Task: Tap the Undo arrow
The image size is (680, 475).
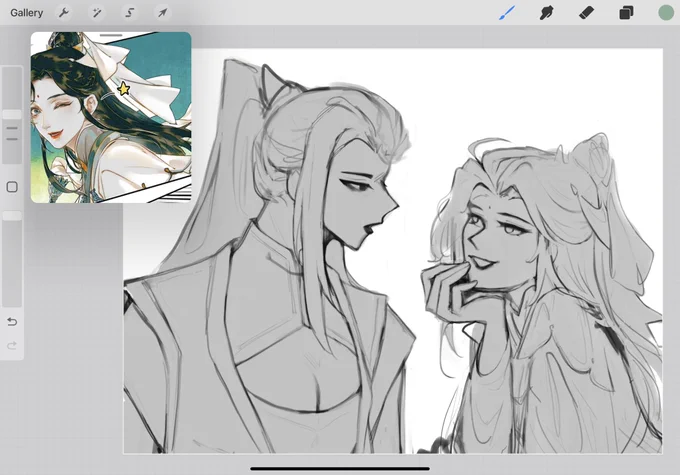Action: tap(12, 322)
